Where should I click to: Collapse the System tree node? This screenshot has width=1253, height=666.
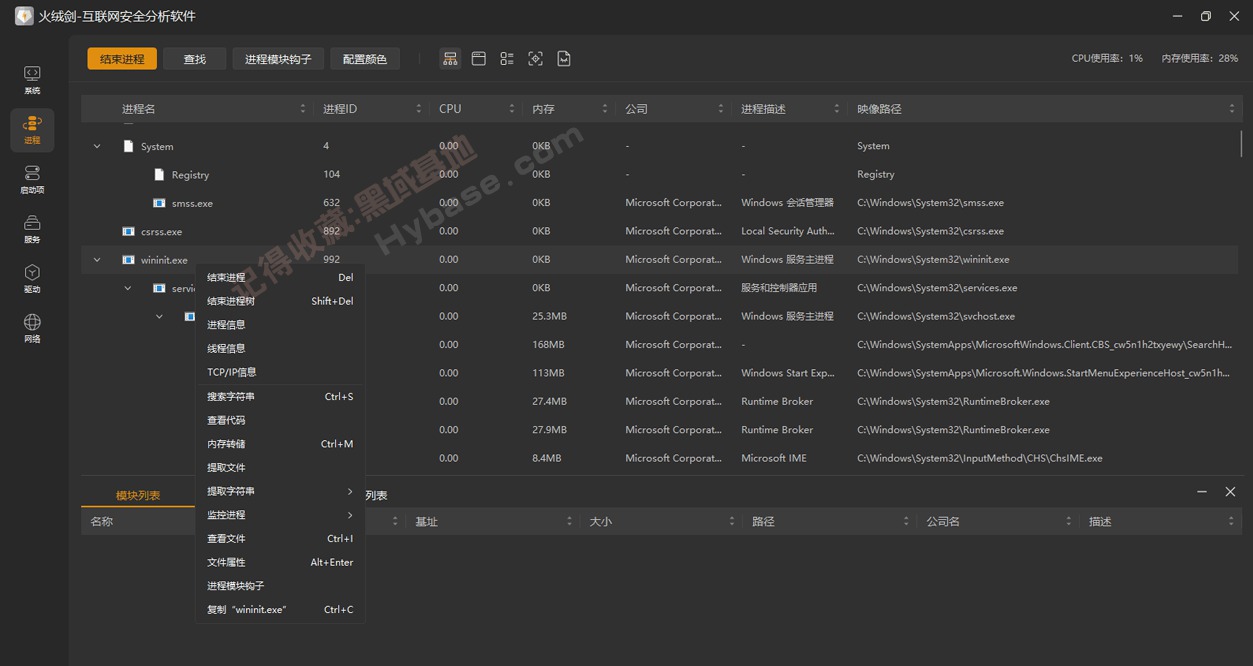[97, 146]
